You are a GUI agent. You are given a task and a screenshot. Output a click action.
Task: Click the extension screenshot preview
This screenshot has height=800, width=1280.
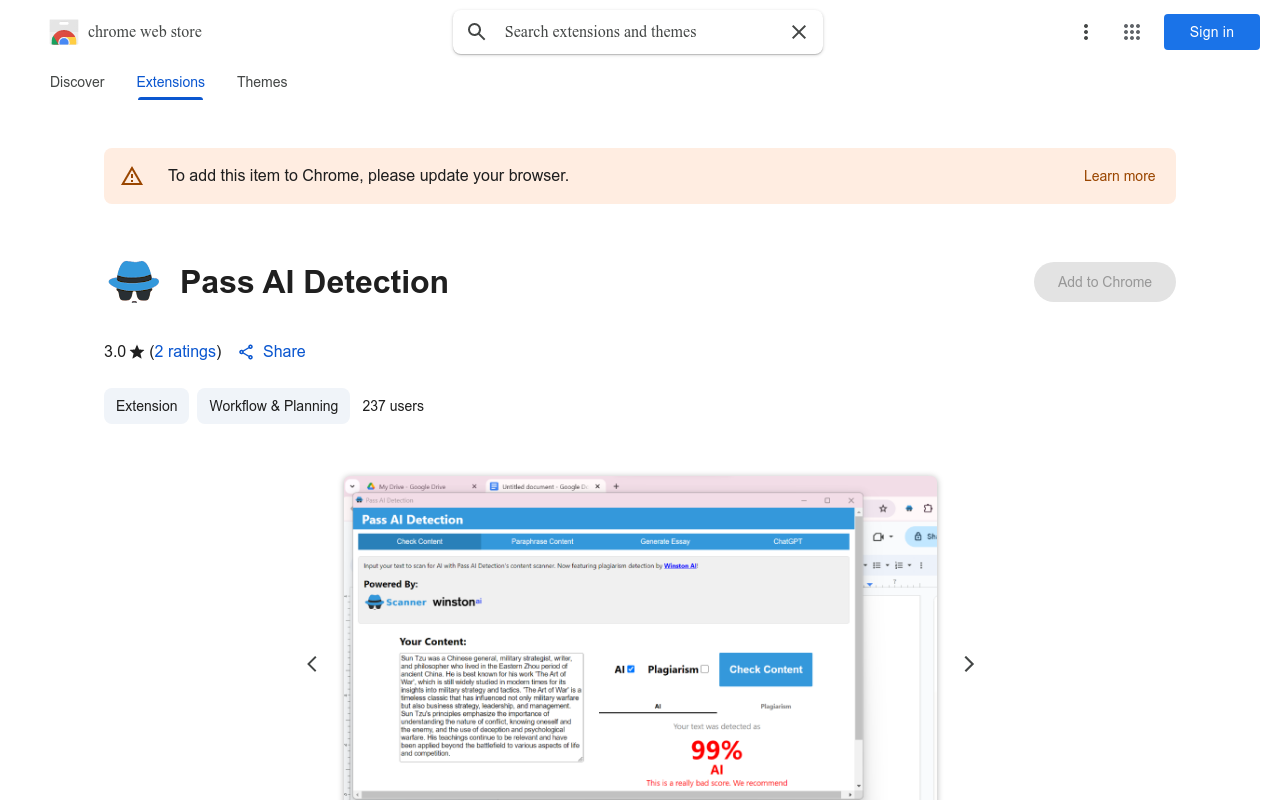tap(640, 637)
